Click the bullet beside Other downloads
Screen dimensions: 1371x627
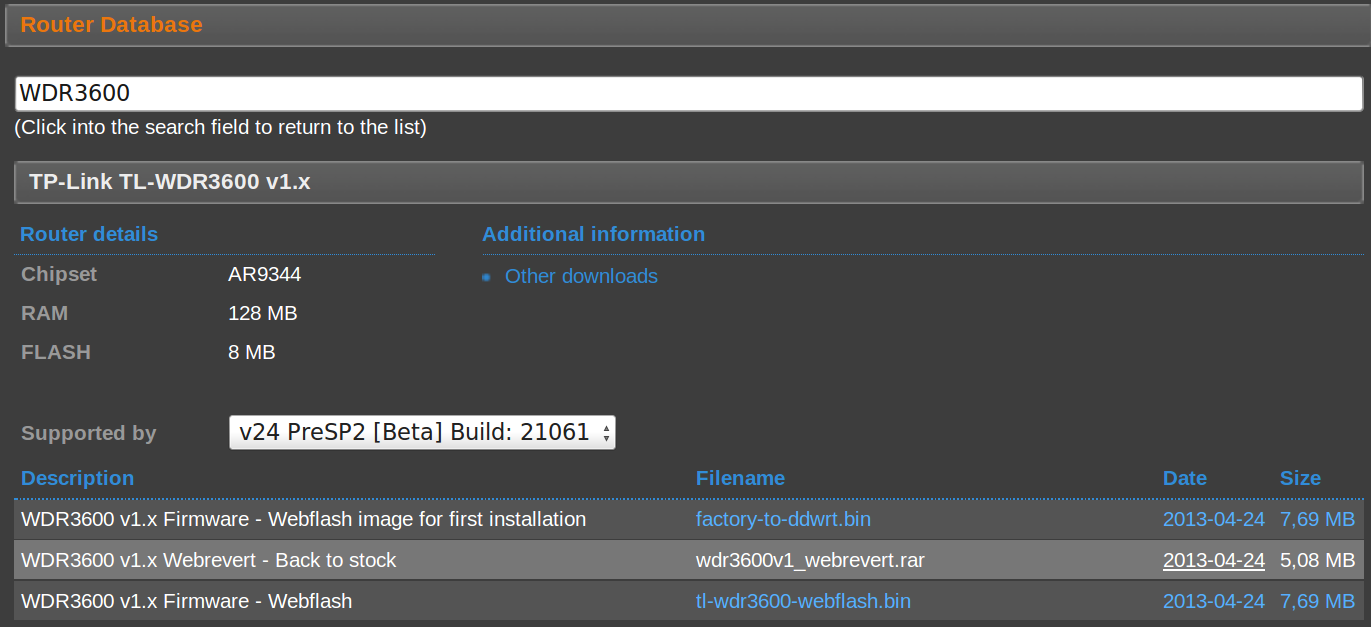coord(486,277)
